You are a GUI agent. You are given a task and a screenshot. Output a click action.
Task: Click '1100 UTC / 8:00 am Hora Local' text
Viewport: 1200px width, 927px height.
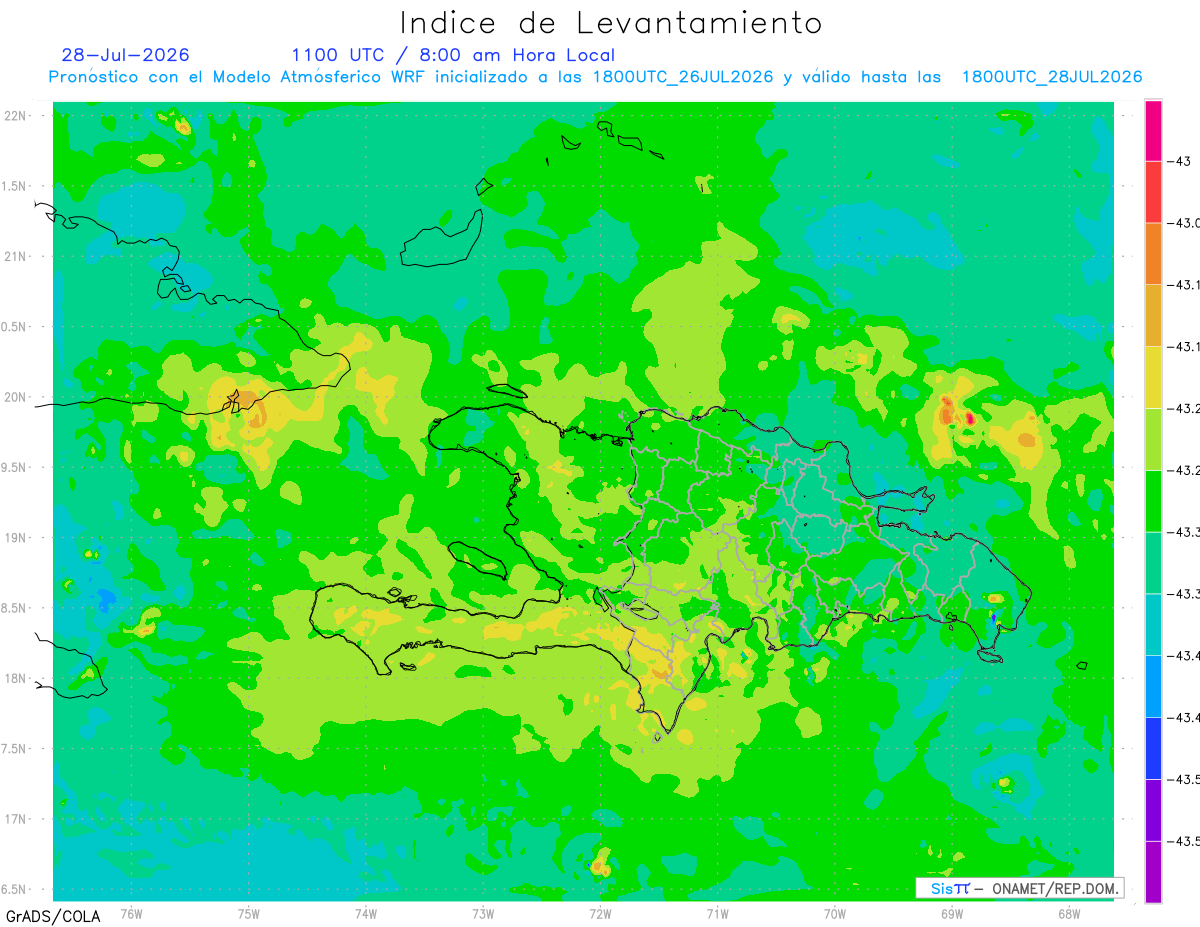[453, 55]
